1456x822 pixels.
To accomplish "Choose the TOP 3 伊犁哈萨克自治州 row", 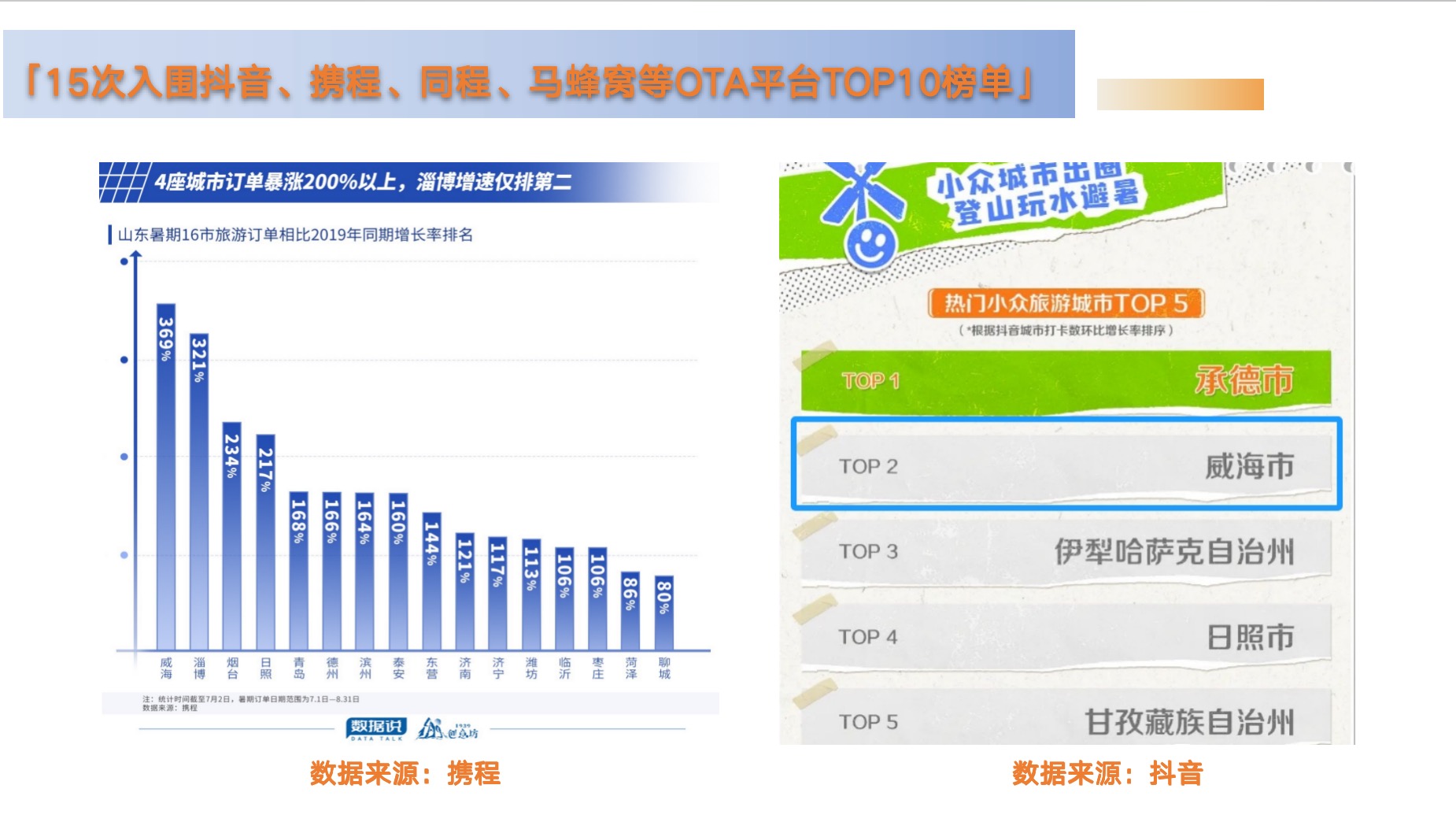I will [x=1066, y=551].
